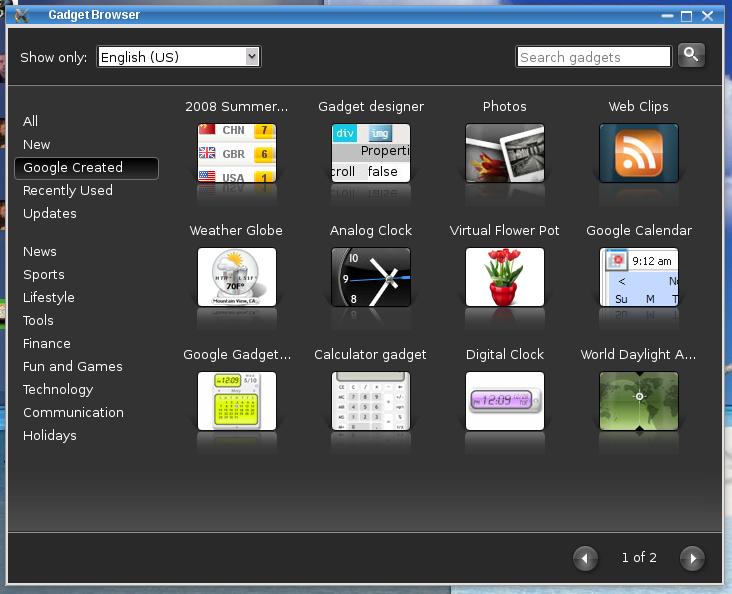Click the Digital Clock gadget icon
The image size is (732, 594).
504,401
